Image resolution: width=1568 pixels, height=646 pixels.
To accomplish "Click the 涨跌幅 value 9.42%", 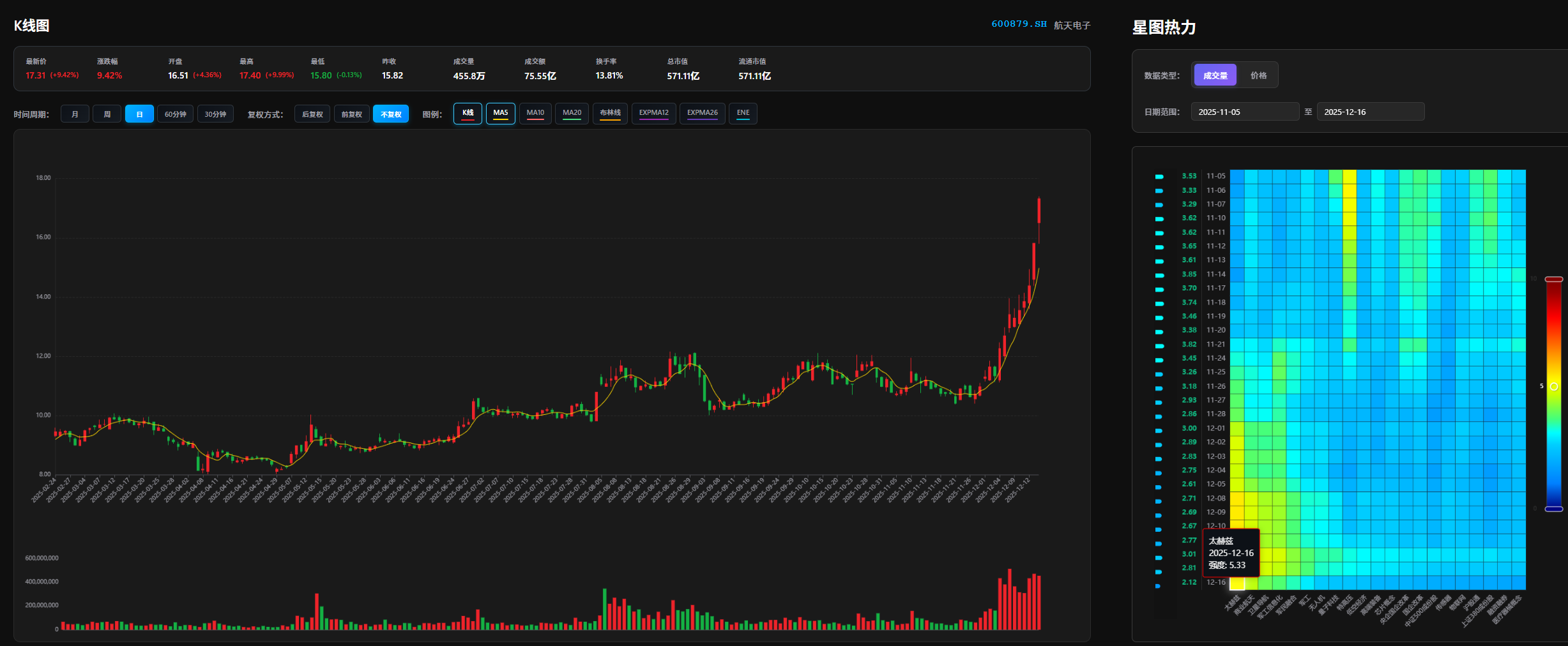I will 109,75.
